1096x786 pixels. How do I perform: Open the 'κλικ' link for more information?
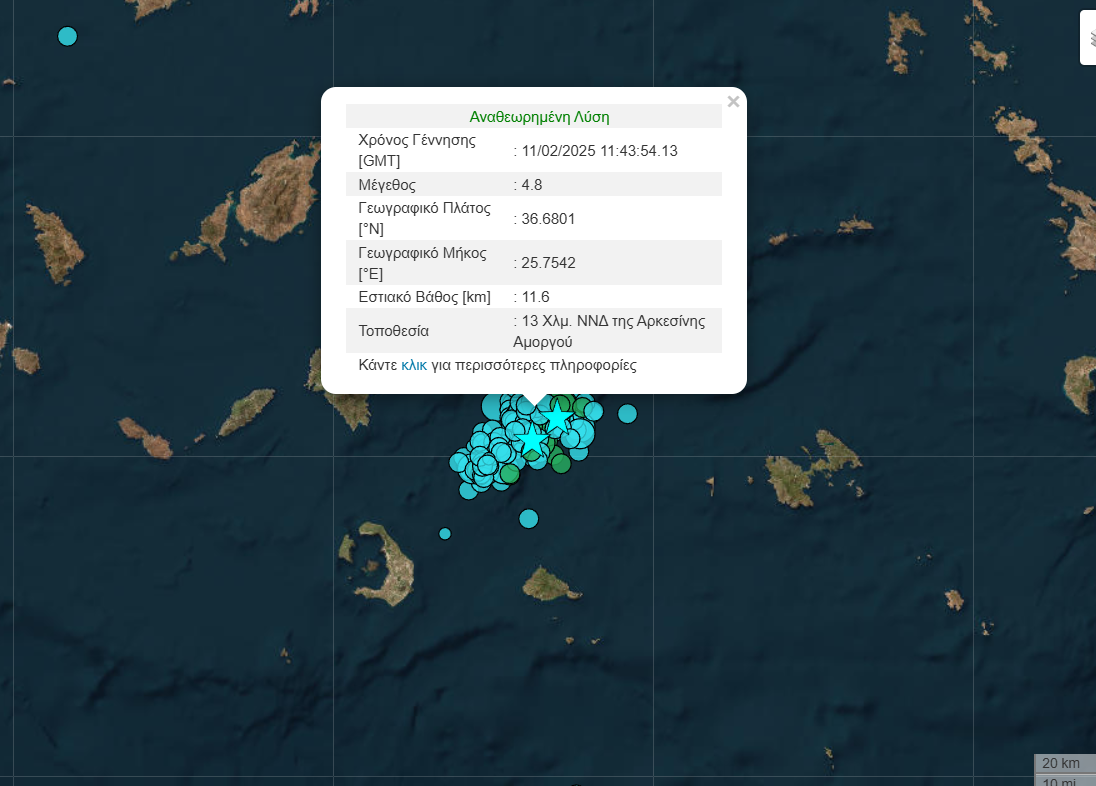pyautogui.click(x=414, y=365)
